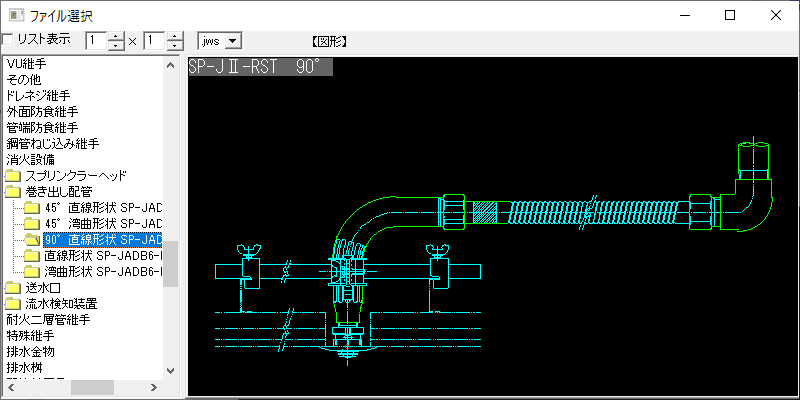Screen dimensions: 800x400
Task: Click the 湾曲形状 SP-JADB6 folder icon
Action: 32,272
